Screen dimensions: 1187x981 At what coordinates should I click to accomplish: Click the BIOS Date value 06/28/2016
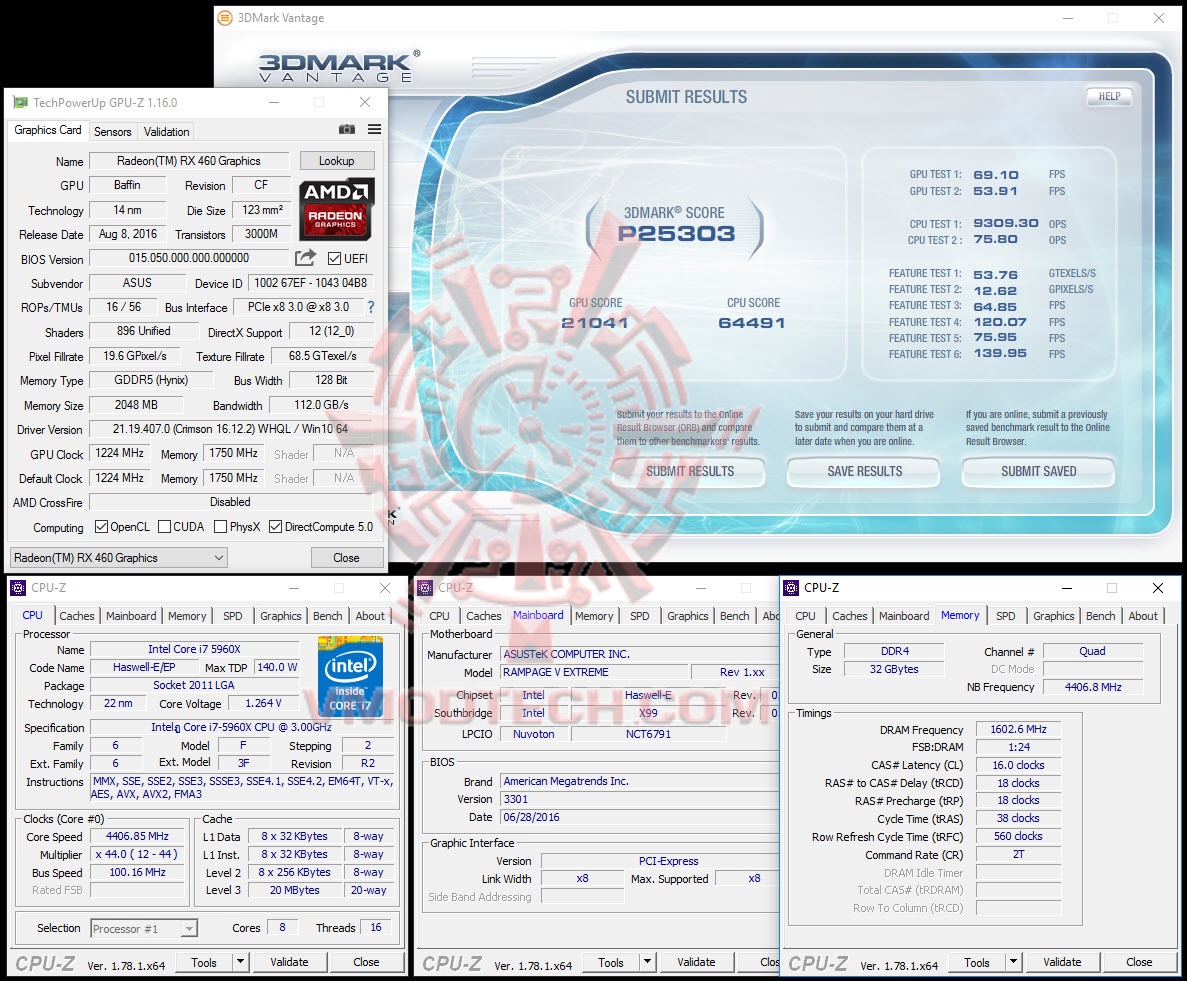531,818
